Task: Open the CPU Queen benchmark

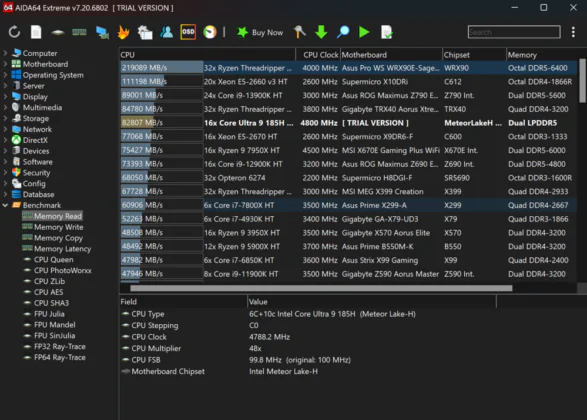Action: 54,259
